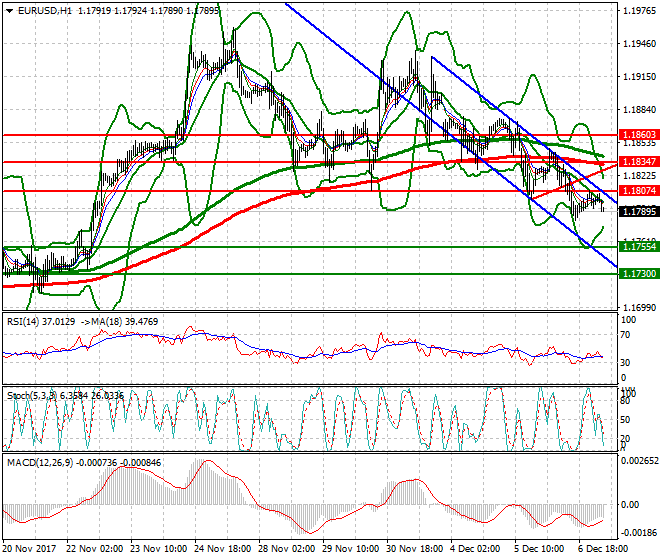
Task: Click the 5 Dec 10:00 time label
Action: point(540,549)
